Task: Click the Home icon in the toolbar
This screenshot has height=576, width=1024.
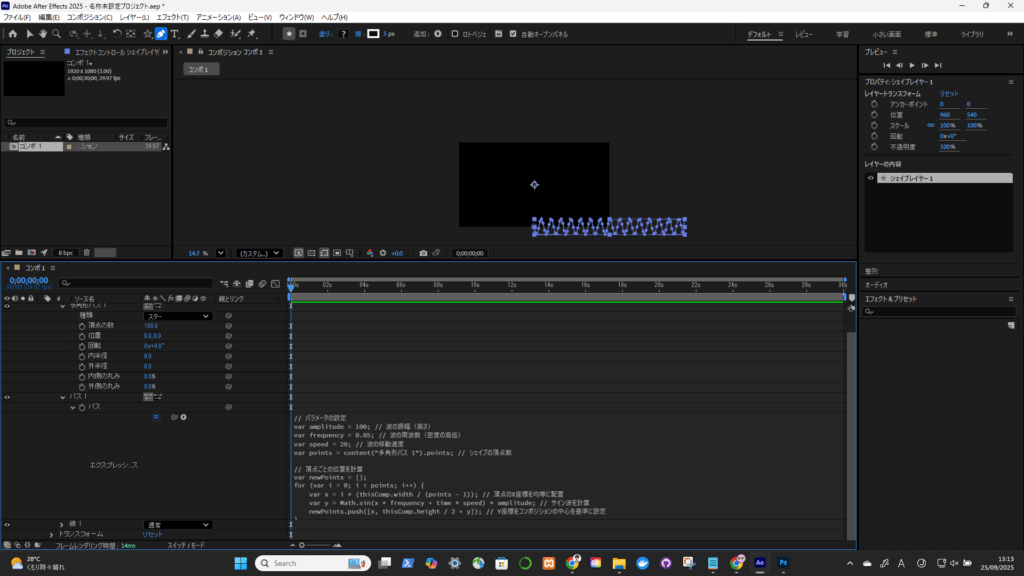Action: (x=11, y=33)
